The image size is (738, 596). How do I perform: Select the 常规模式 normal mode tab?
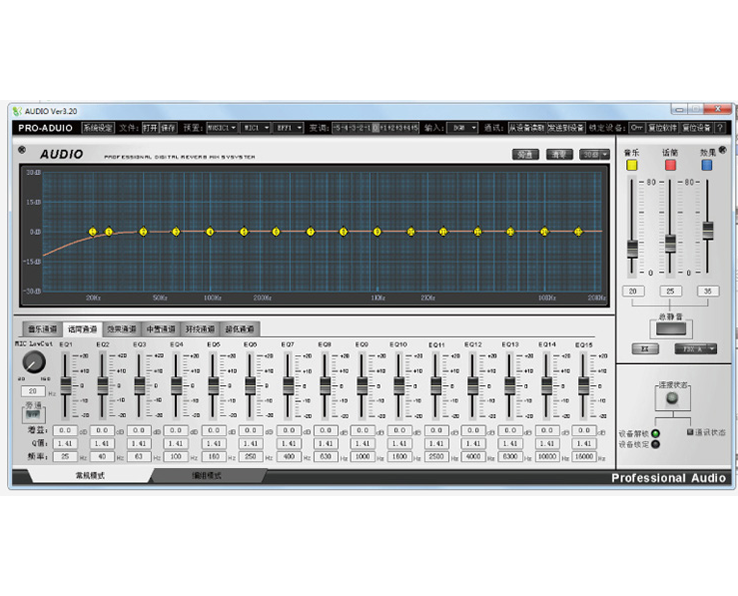[x=90, y=475]
